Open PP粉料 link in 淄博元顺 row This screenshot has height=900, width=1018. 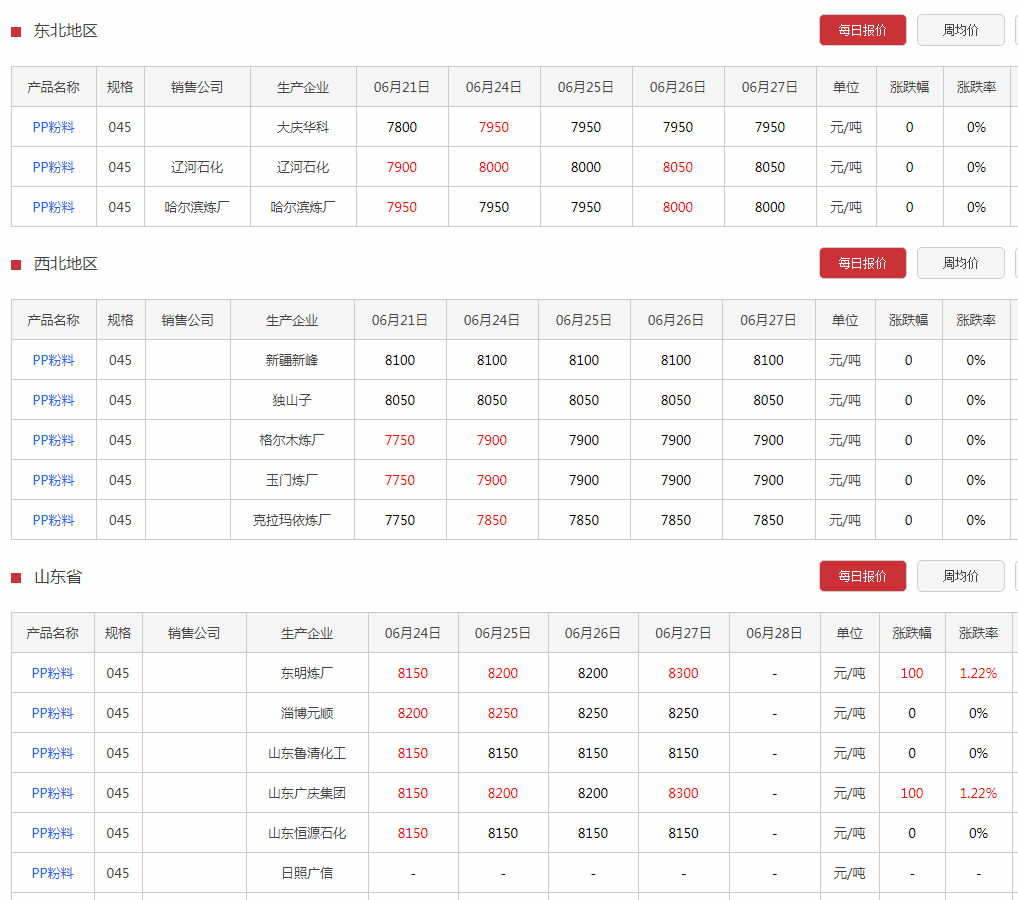click(x=53, y=714)
